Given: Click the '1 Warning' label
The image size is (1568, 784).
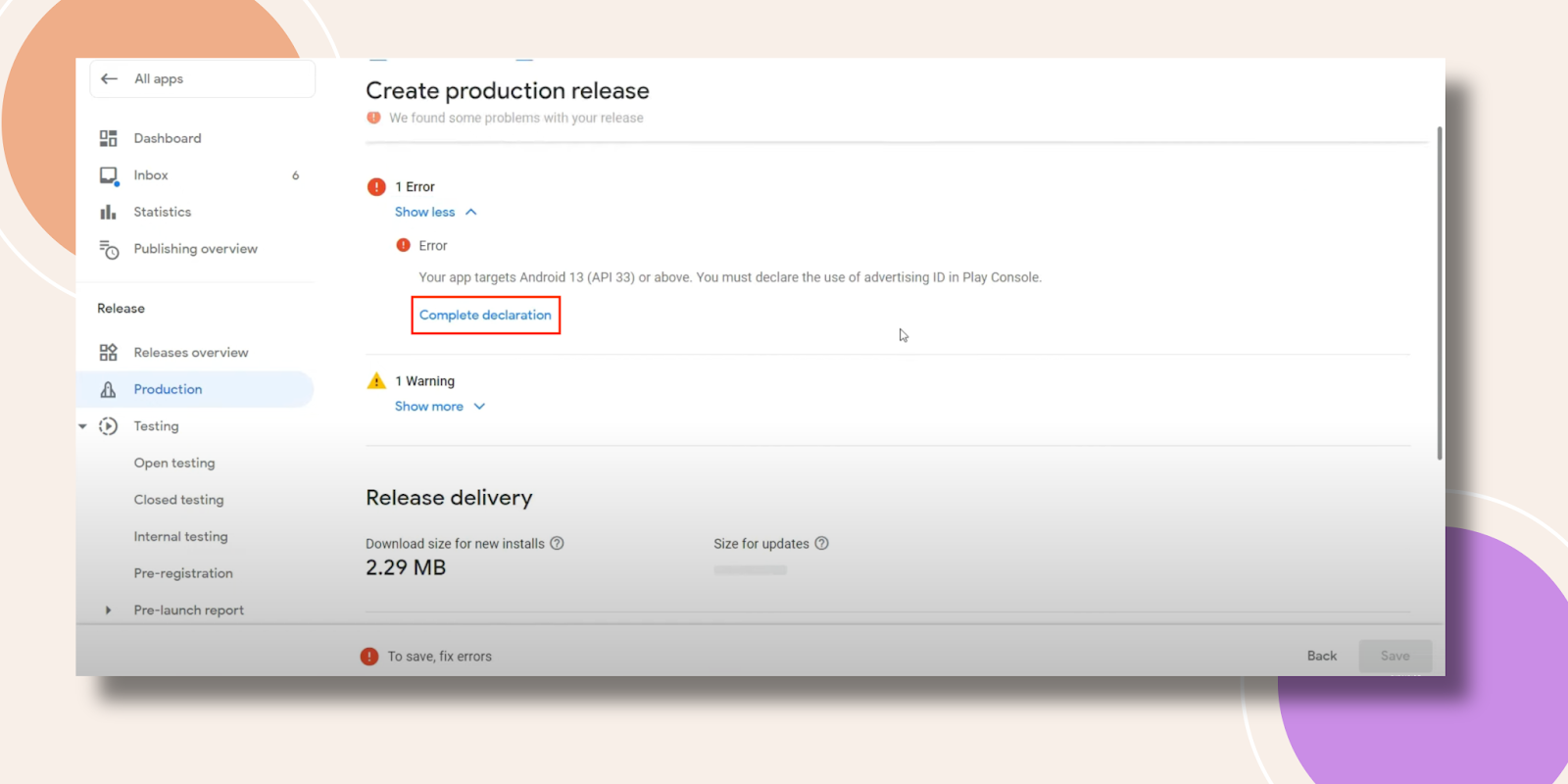Looking at the screenshot, I should [424, 381].
